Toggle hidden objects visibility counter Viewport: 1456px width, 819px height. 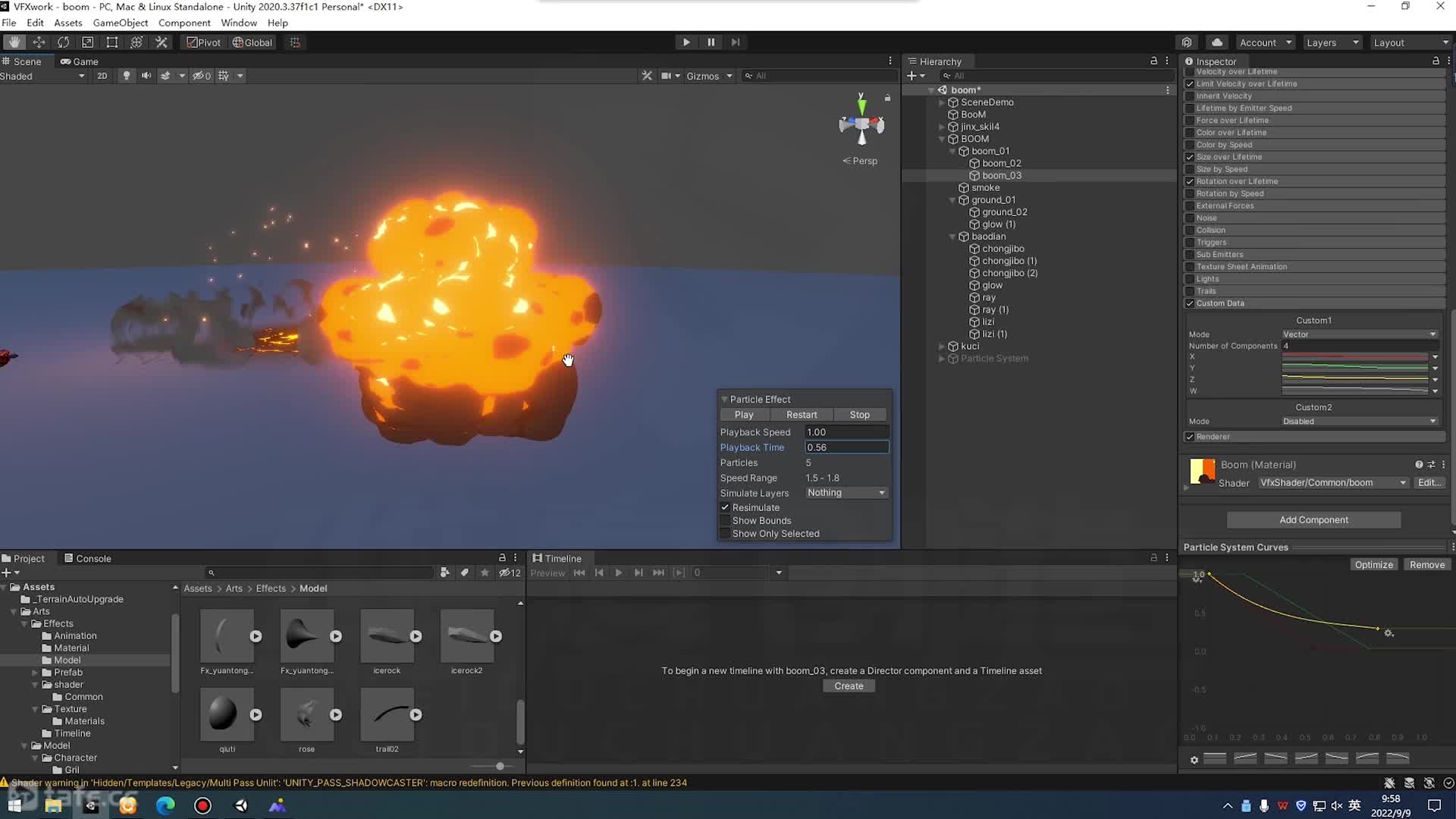pos(201,76)
